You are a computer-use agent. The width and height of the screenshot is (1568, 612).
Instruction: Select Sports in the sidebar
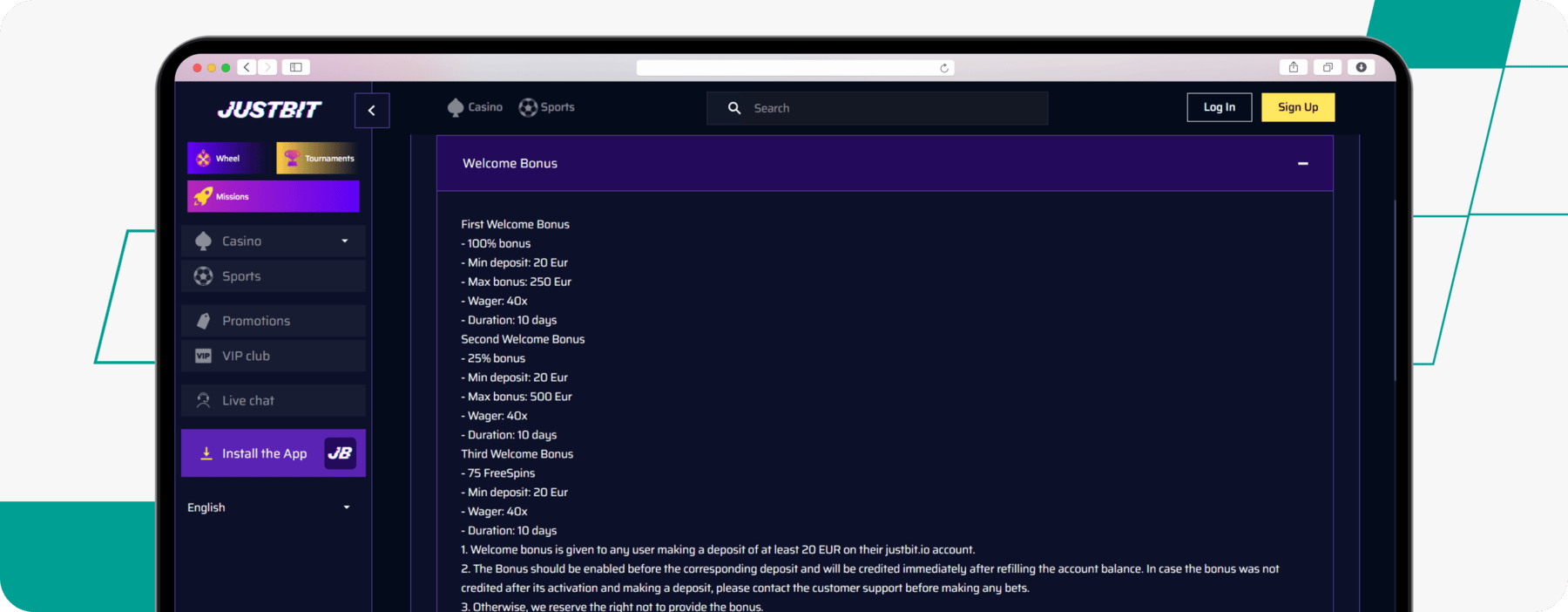coord(273,276)
